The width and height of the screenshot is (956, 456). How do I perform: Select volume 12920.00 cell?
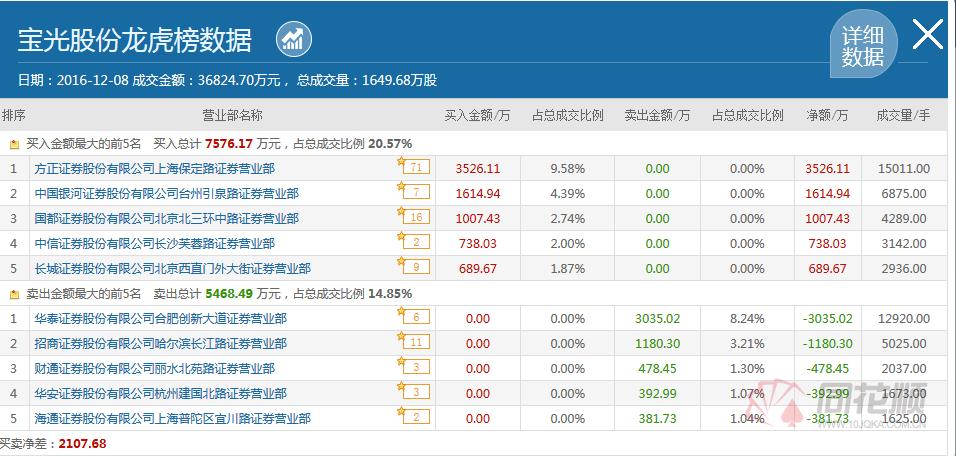(x=904, y=319)
